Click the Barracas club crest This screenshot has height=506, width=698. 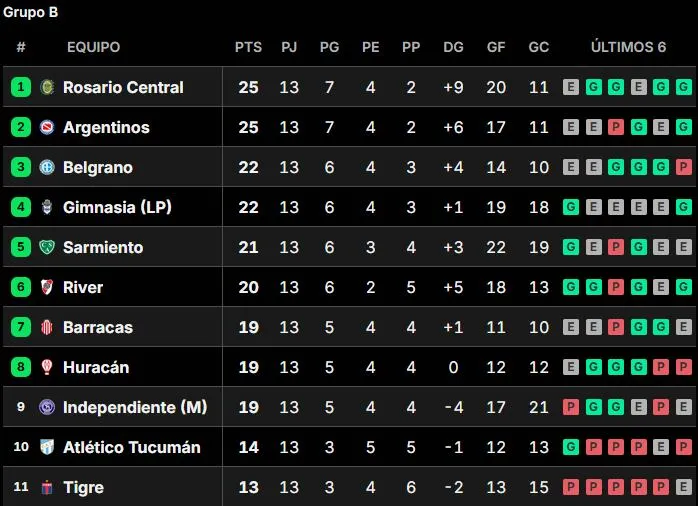coord(47,327)
